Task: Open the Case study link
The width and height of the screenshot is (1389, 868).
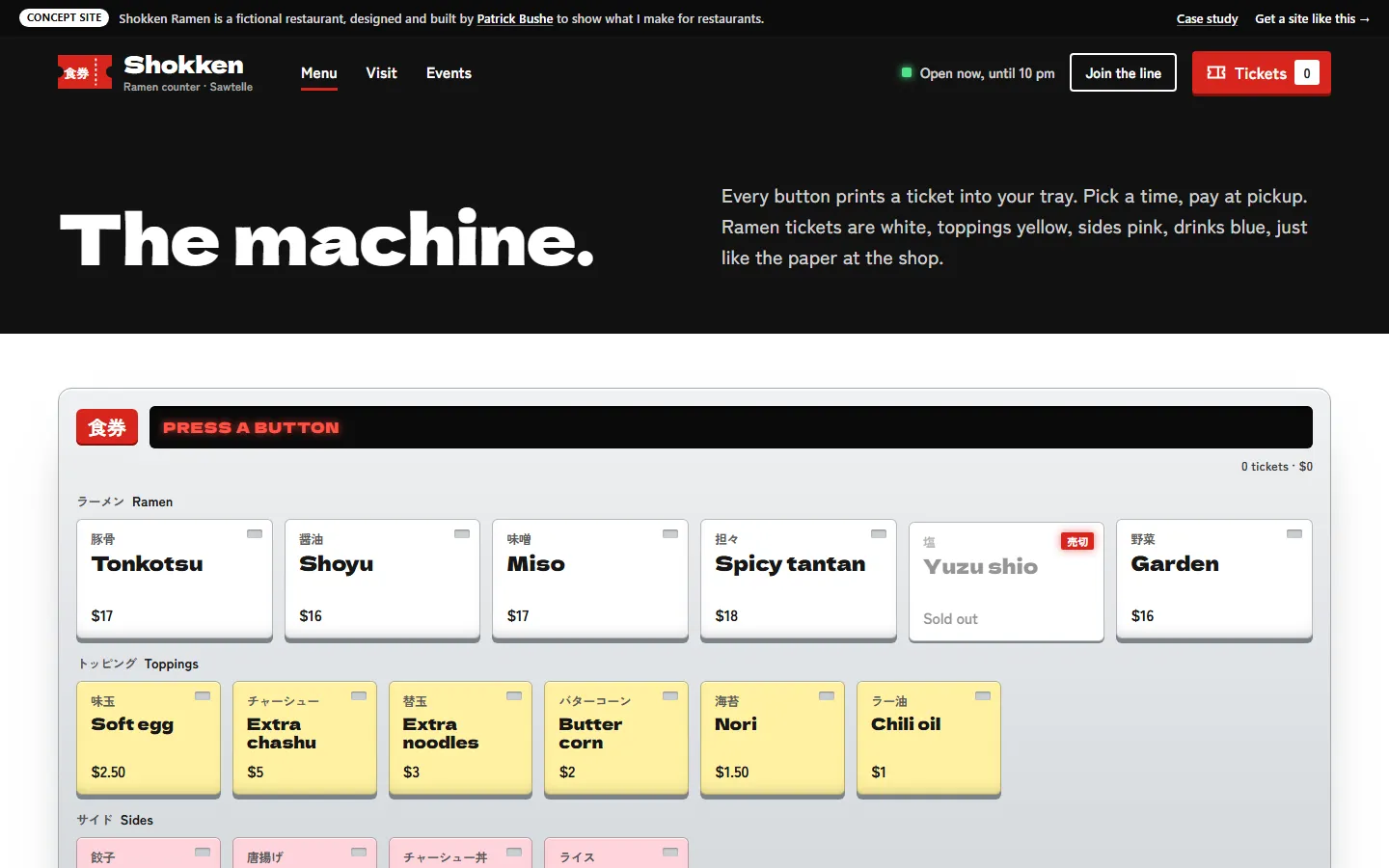Action: pos(1207,18)
